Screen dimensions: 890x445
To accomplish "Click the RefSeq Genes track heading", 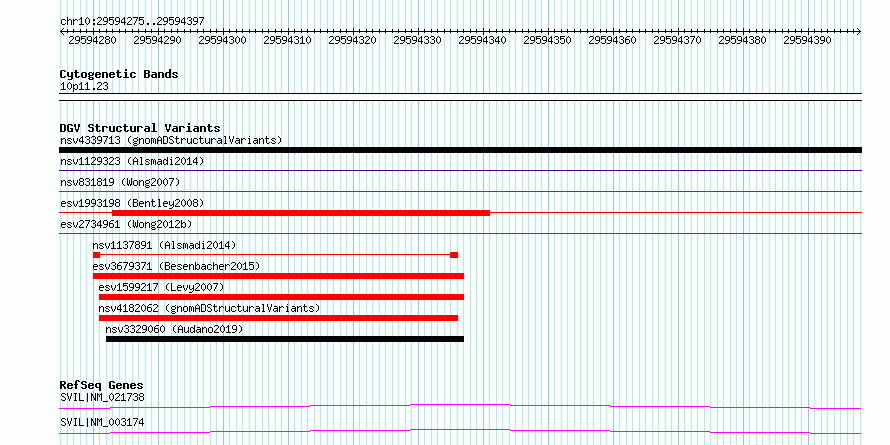I will (x=101, y=385).
